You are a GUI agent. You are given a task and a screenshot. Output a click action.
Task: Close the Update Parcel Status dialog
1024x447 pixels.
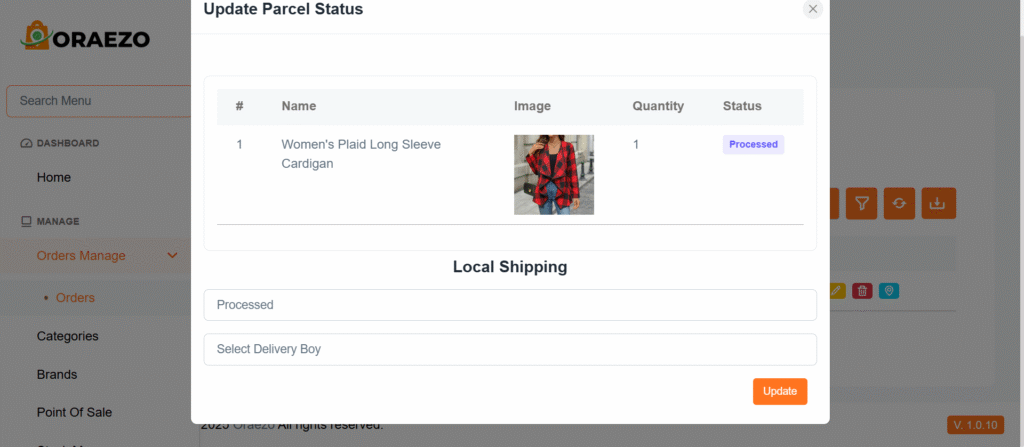tap(812, 9)
